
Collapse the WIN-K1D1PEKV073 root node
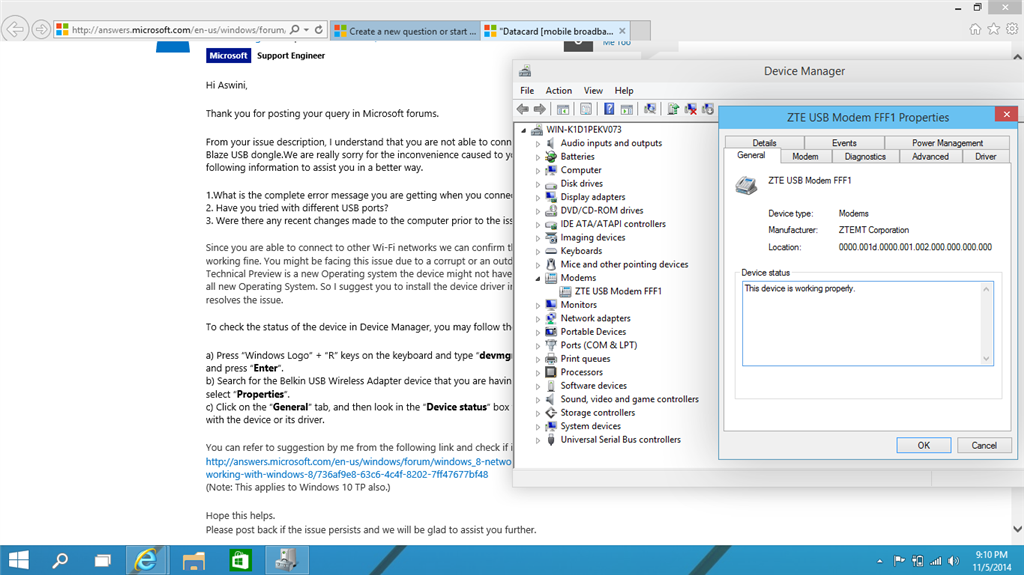pos(524,130)
